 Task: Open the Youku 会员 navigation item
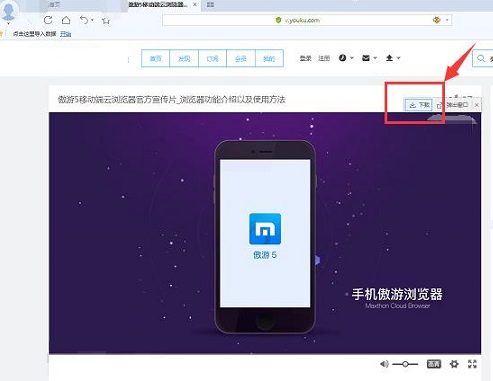coord(241,58)
